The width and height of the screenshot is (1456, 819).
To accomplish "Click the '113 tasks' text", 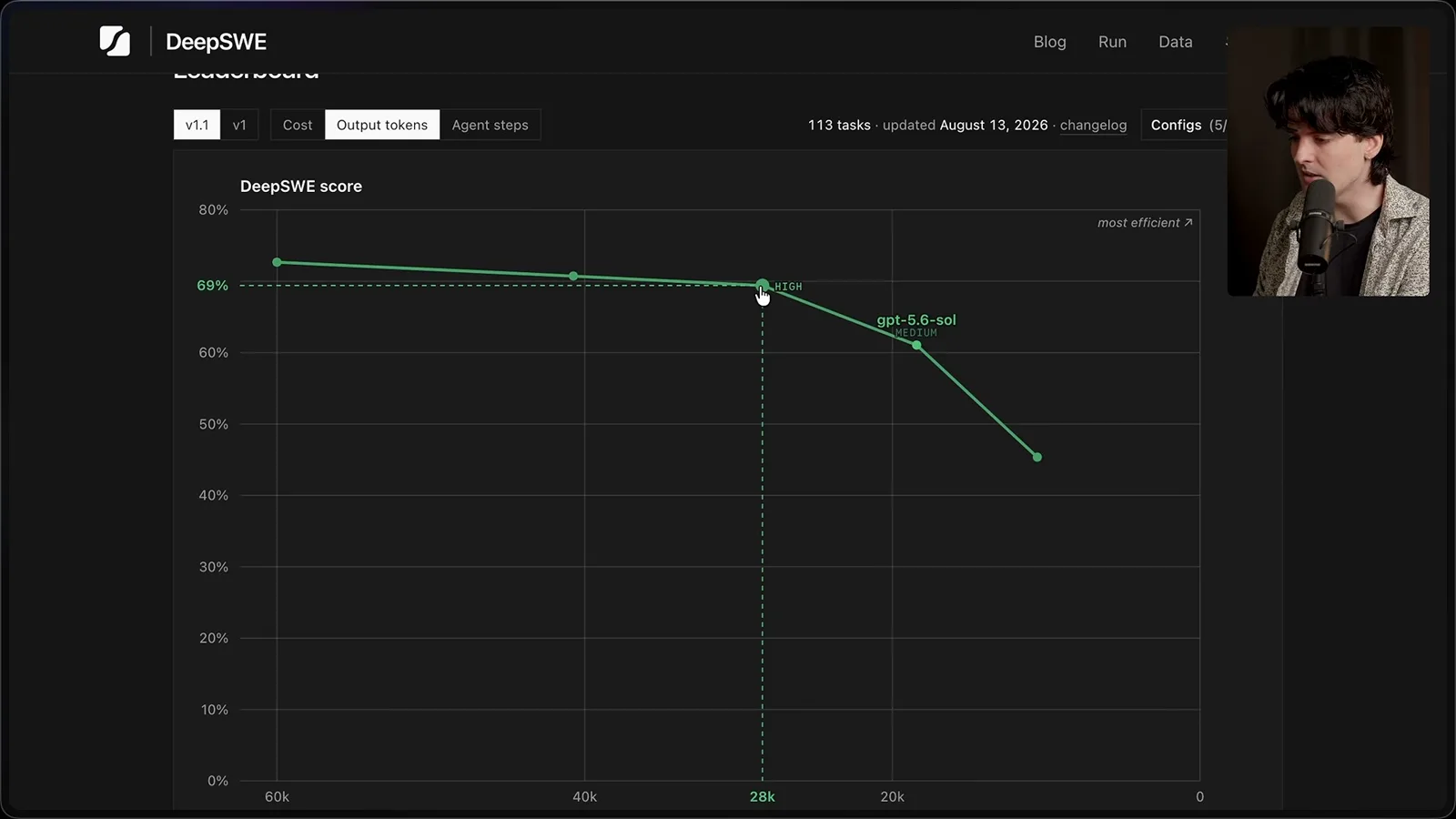I will point(839,126).
